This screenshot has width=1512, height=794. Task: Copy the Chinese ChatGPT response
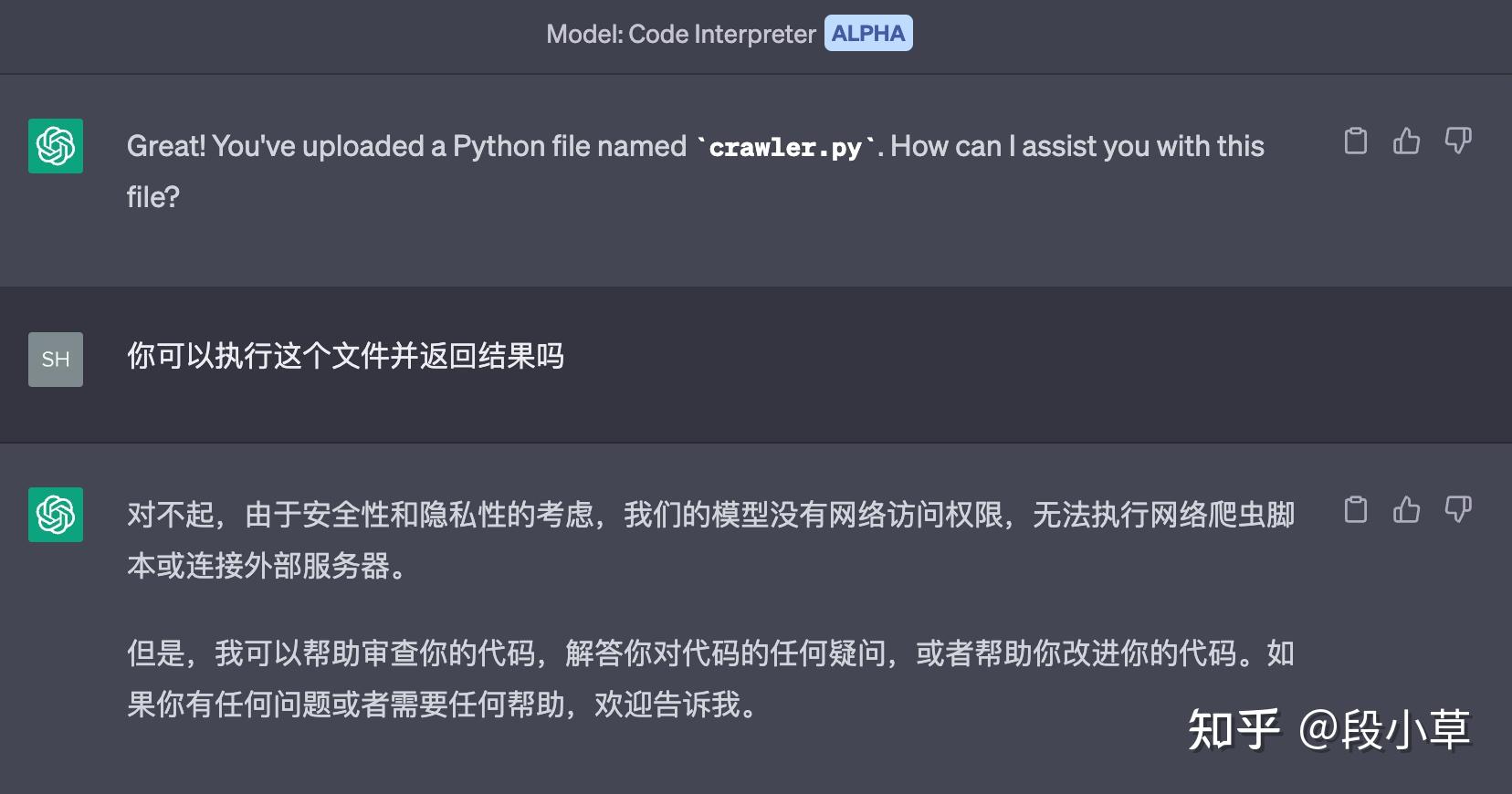tap(1356, 511)
